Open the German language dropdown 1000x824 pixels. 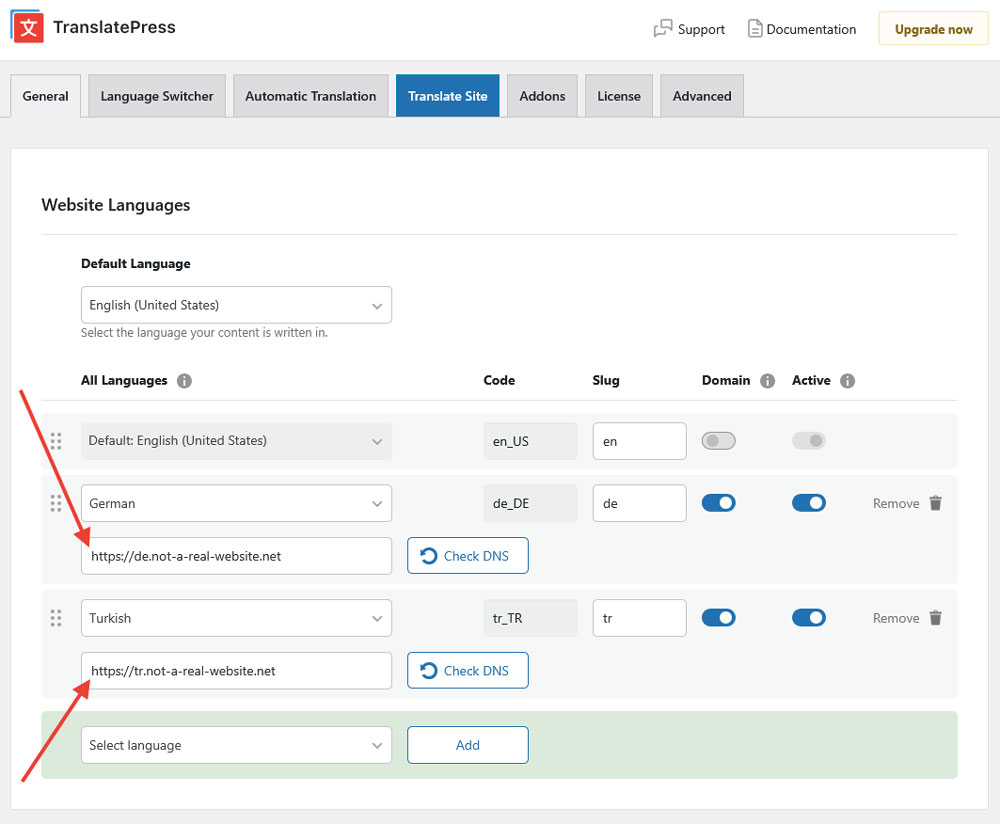[x=236, y=503]
